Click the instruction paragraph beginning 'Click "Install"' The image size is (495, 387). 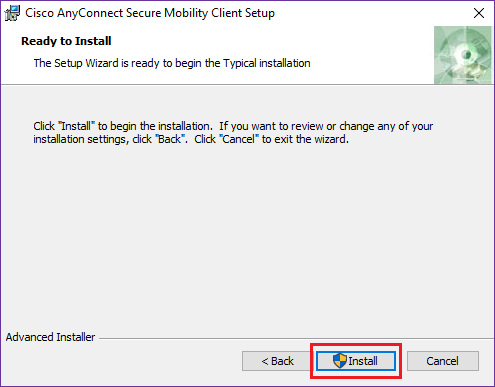tap(233, 132)
